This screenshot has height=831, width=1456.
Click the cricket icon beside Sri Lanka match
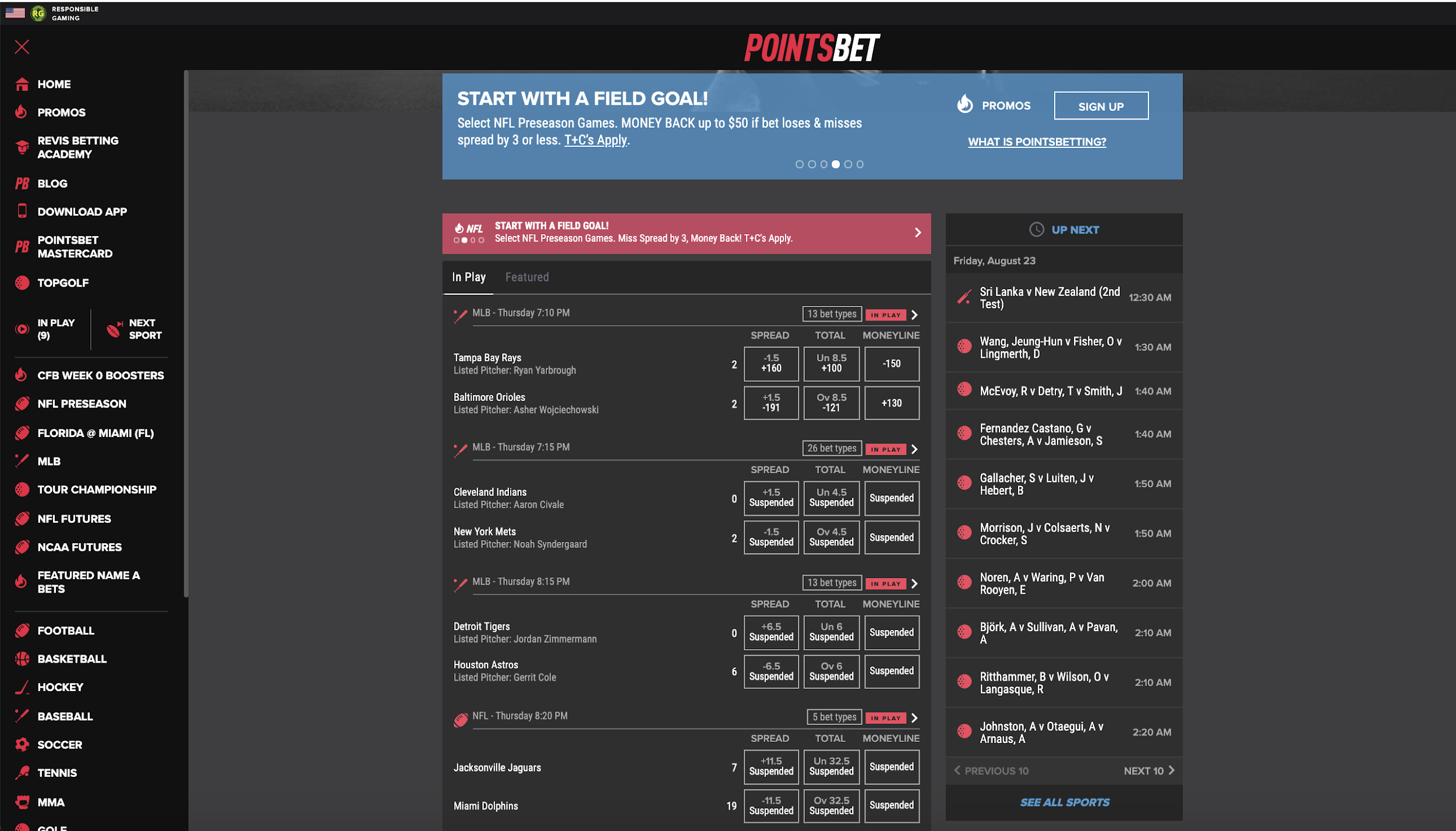click(964, 297)
